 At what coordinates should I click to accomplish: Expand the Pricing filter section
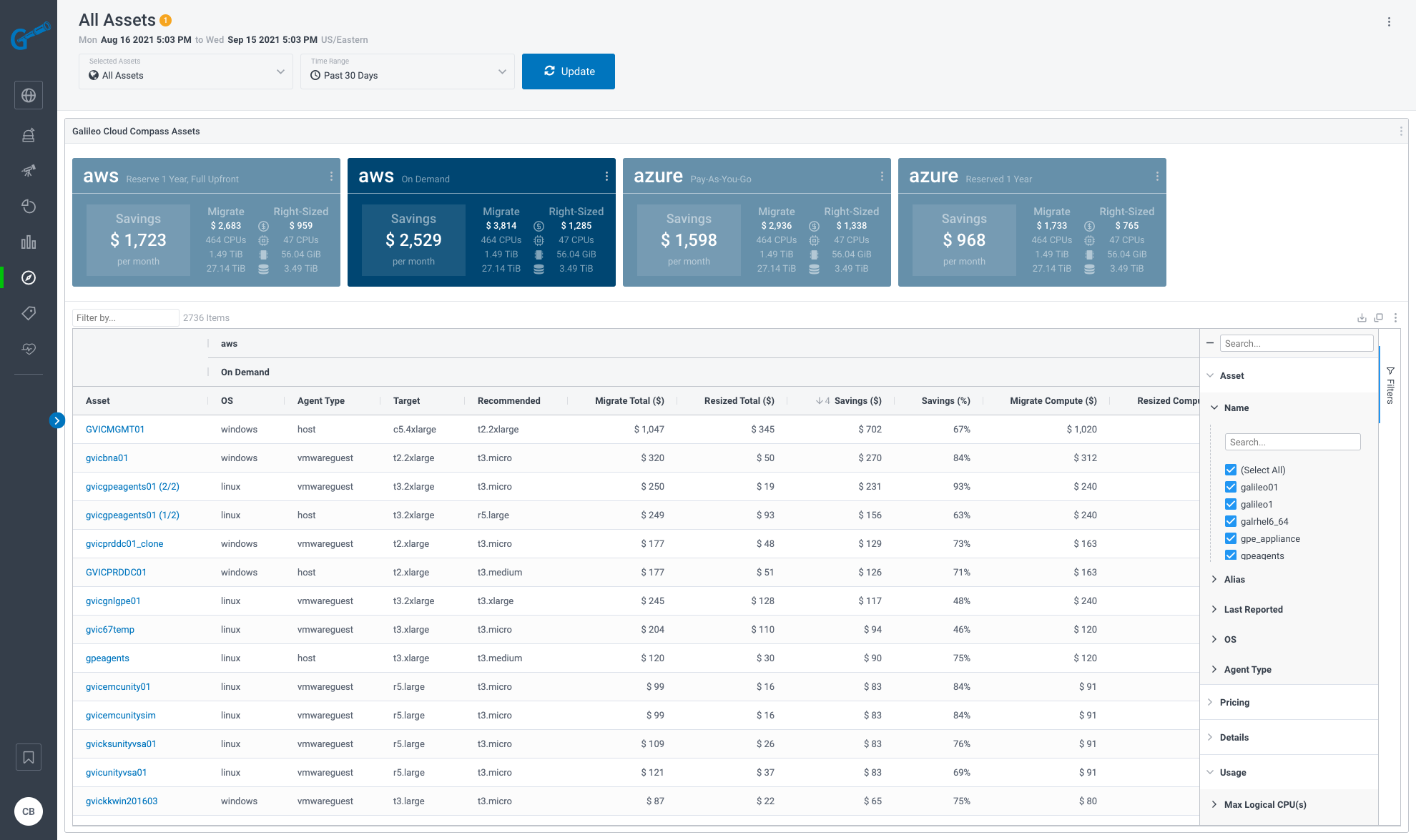(x=1234, y=702)
